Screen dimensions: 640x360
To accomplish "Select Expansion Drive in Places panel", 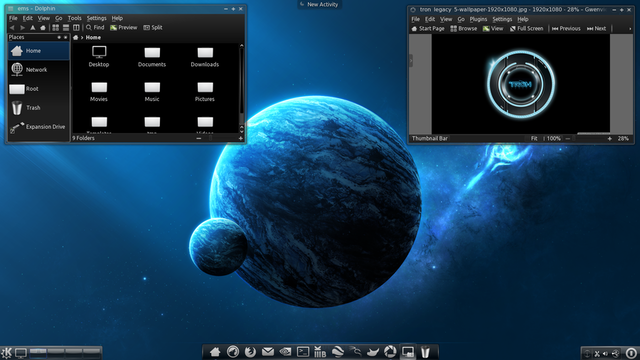I will click(39, 127).
